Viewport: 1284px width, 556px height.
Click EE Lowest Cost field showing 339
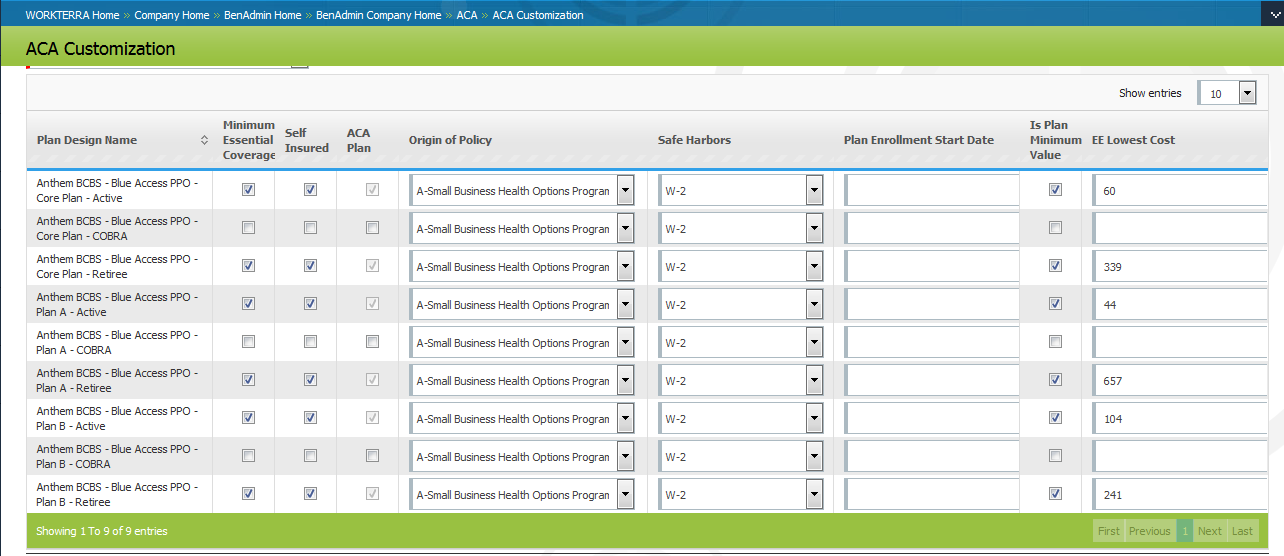1180,267
